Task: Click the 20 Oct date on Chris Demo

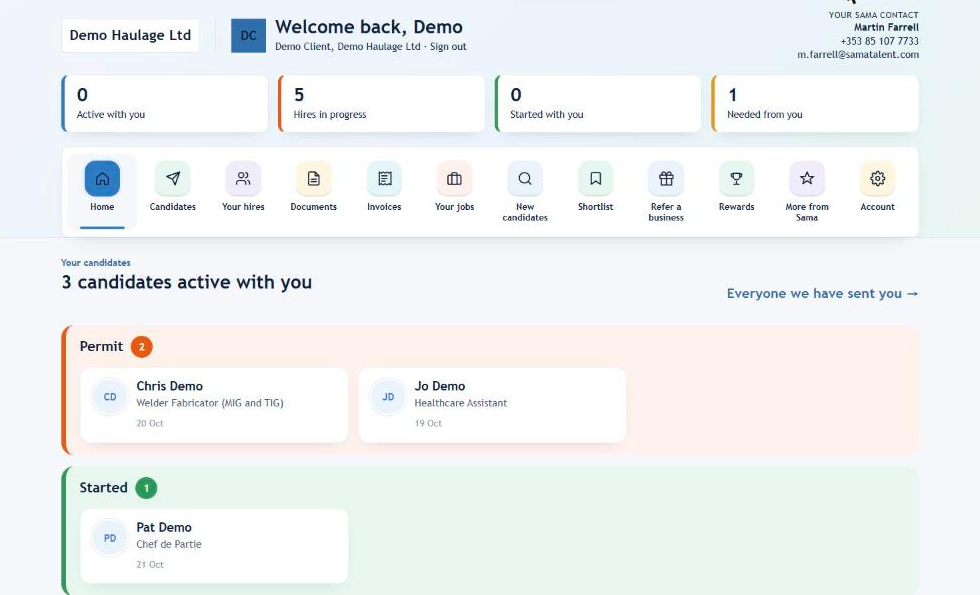Action: point(150,424)
